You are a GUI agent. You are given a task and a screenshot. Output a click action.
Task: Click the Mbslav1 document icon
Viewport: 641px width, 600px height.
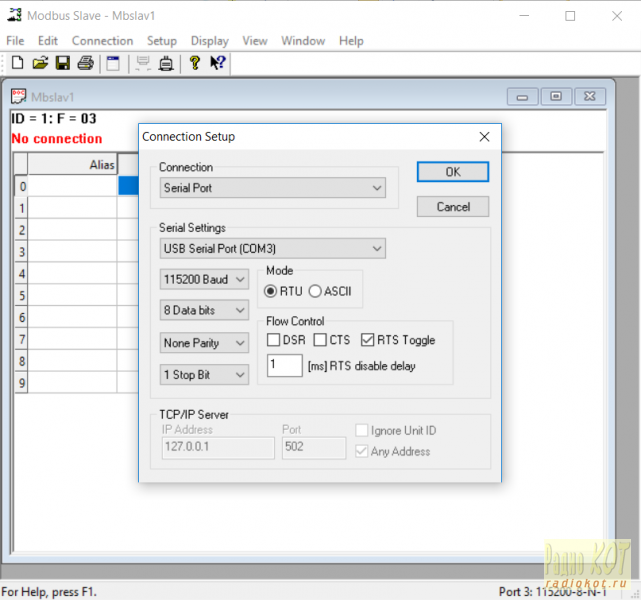[18, 96]
